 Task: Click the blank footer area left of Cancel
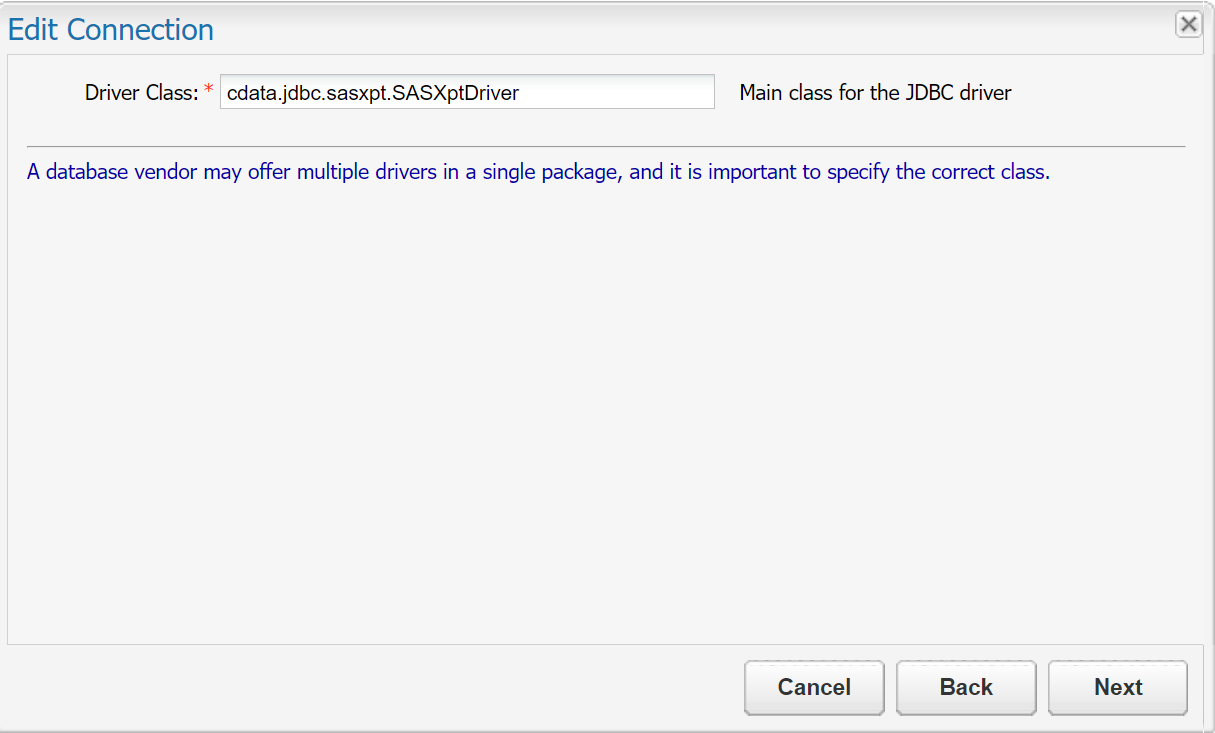370,687
